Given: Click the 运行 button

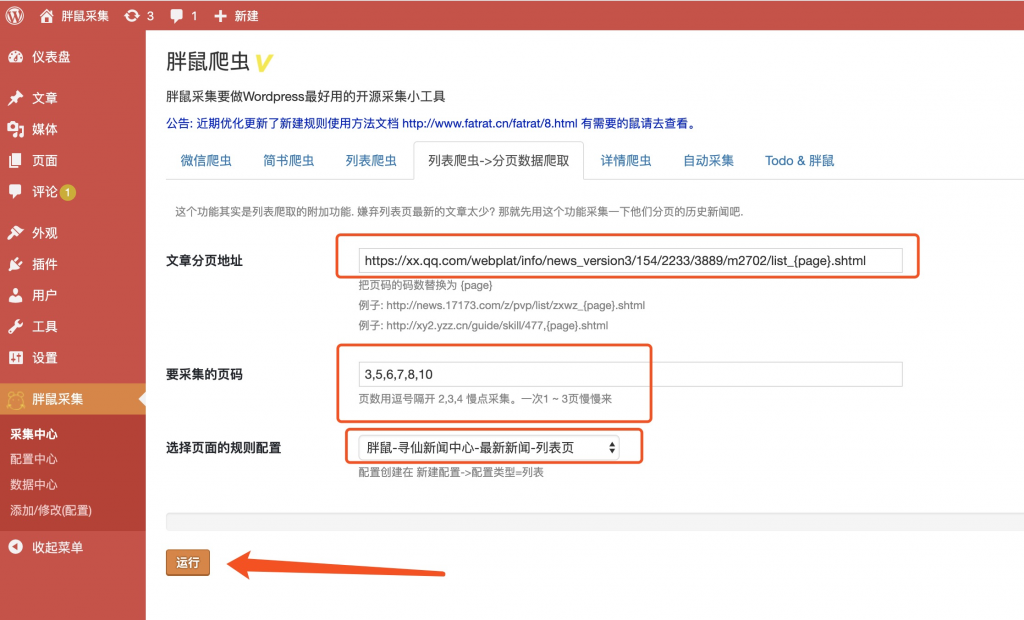Looking at the screenshot, I should pyautogui.click(x=187, y=563).
